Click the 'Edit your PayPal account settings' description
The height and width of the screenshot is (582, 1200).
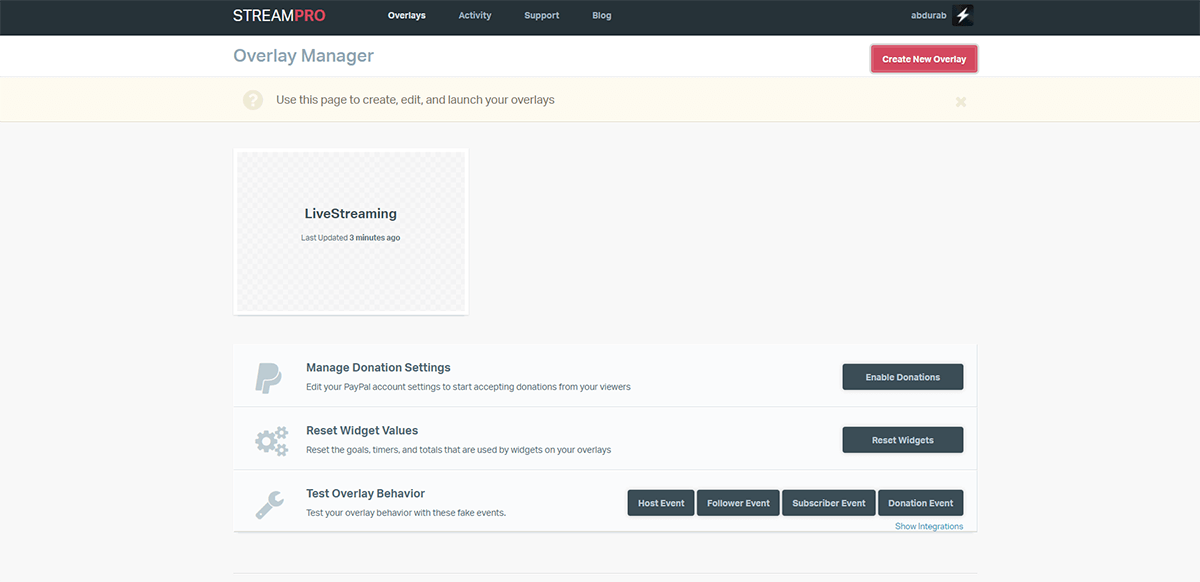[x=468, y=387]
